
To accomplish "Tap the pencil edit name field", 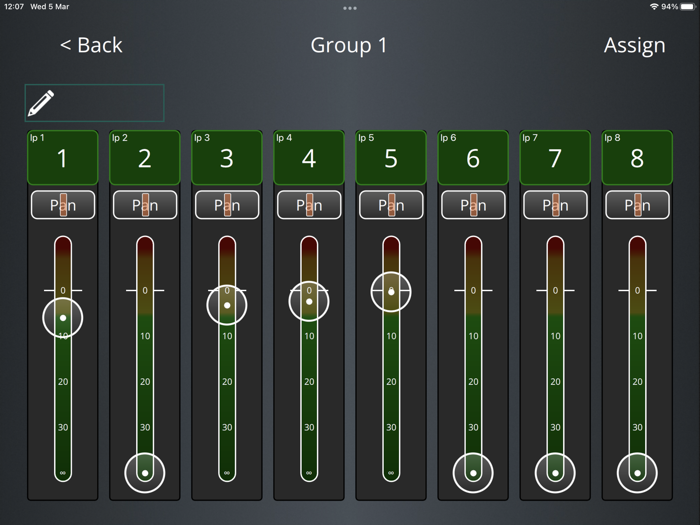I will 94,103.
